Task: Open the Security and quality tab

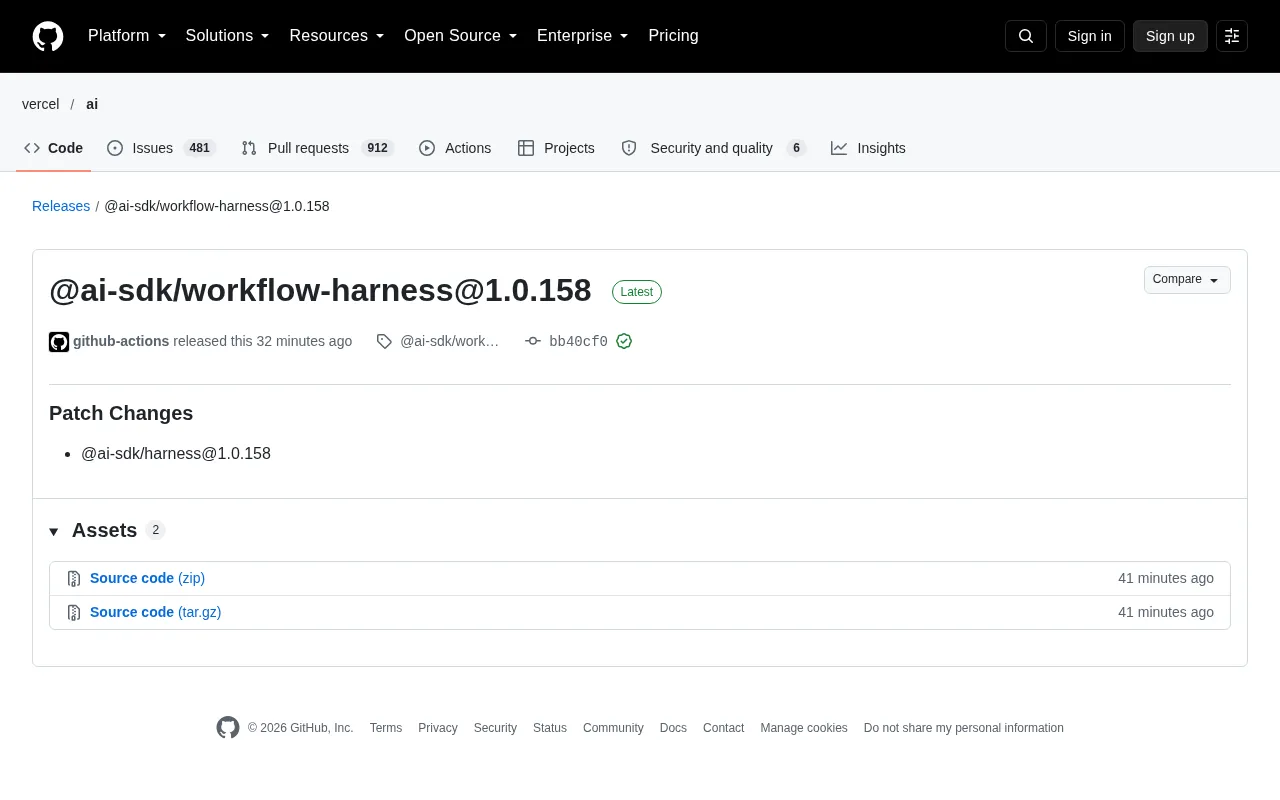Action: (713, 148)
